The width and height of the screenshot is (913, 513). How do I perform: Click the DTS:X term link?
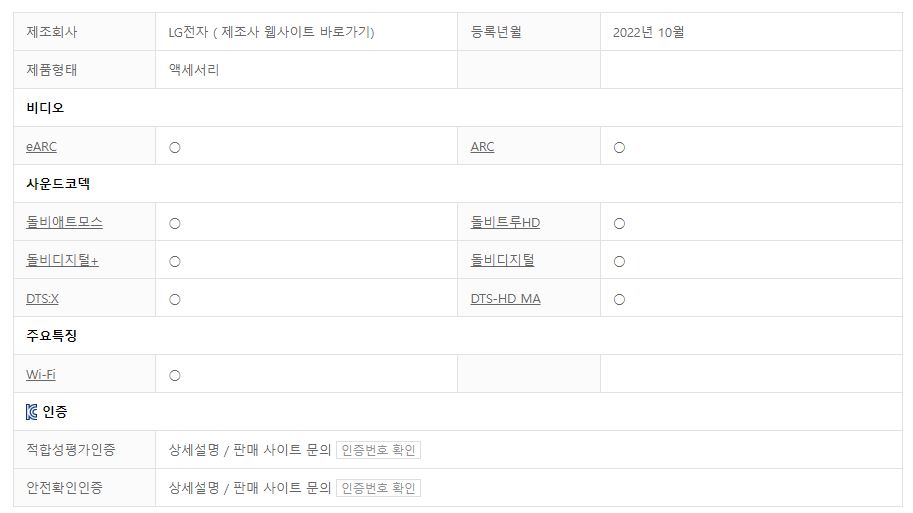[x=42, y=299]
